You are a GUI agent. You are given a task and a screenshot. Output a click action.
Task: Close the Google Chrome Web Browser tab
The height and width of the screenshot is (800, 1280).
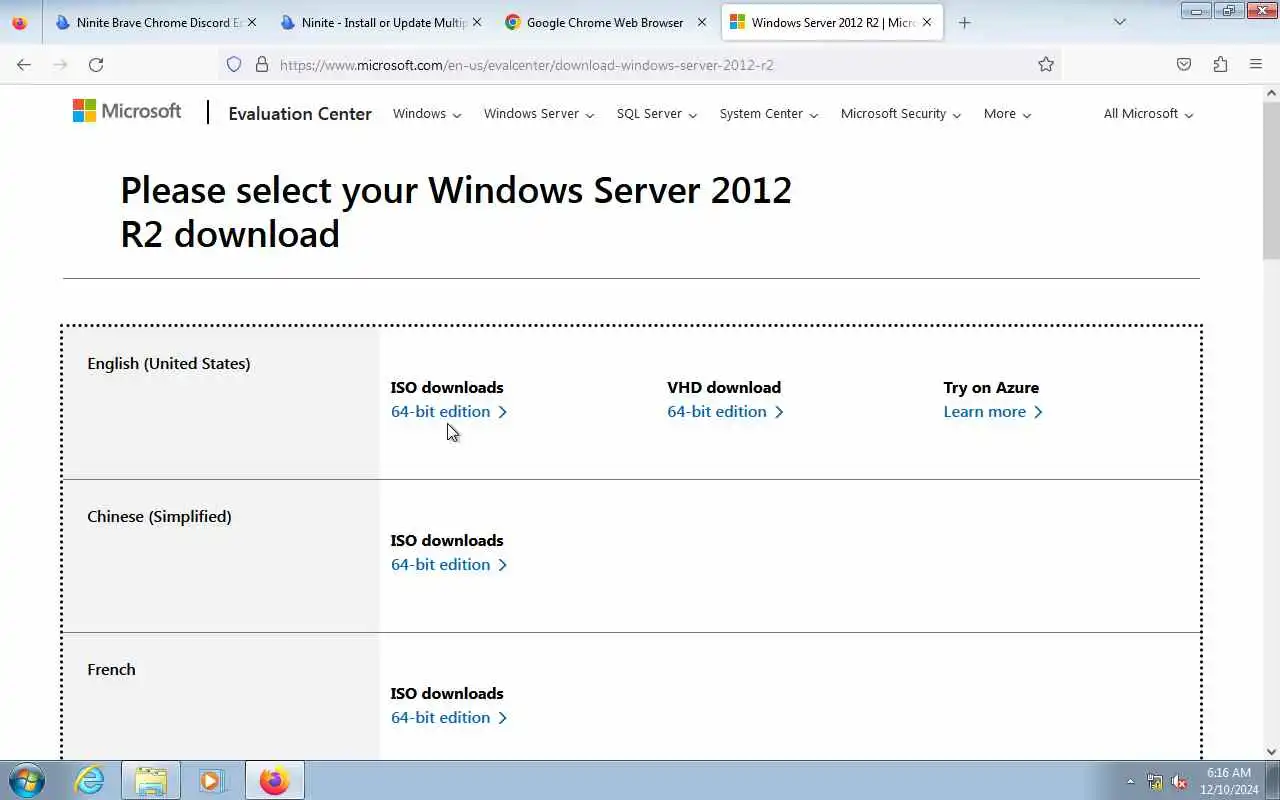click(701, 22)
